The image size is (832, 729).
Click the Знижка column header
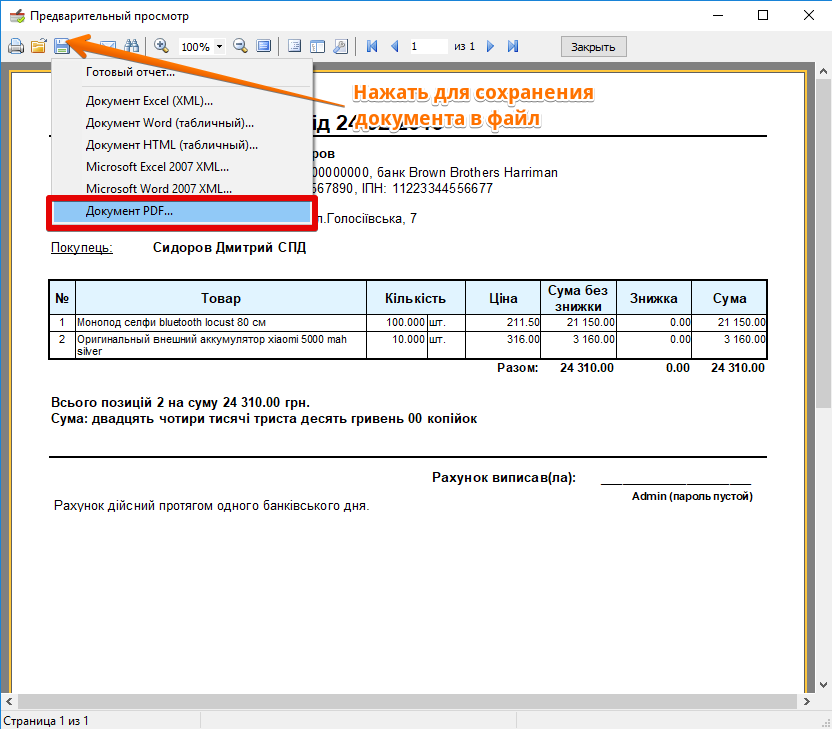[654, 298]
